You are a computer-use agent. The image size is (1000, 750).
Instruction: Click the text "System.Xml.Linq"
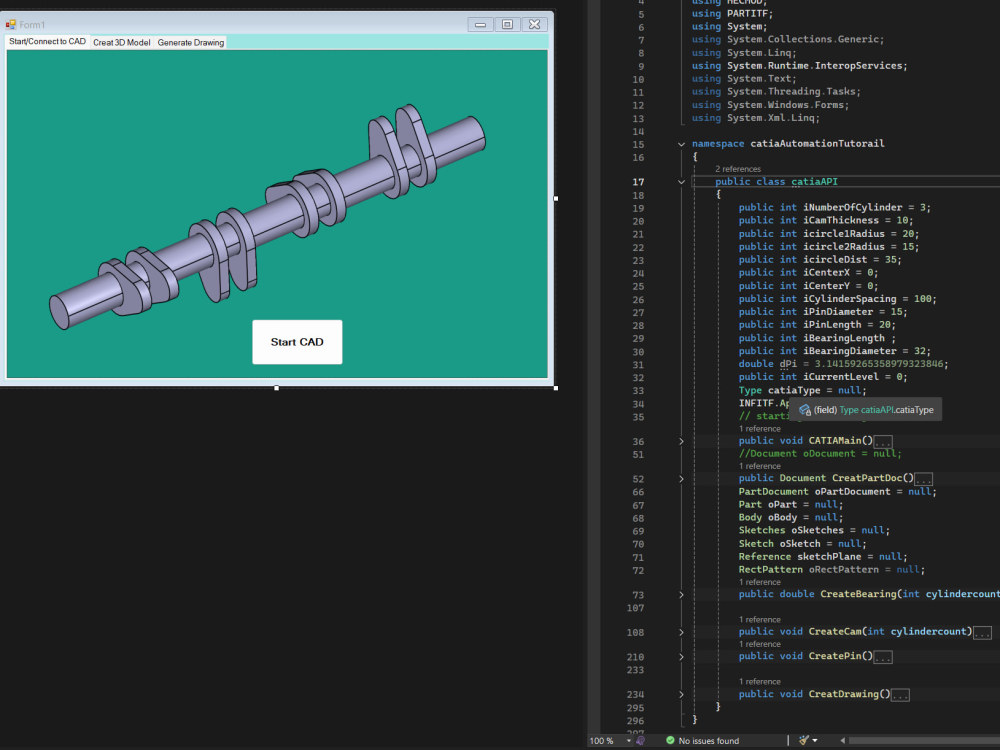tap(771, 118)
